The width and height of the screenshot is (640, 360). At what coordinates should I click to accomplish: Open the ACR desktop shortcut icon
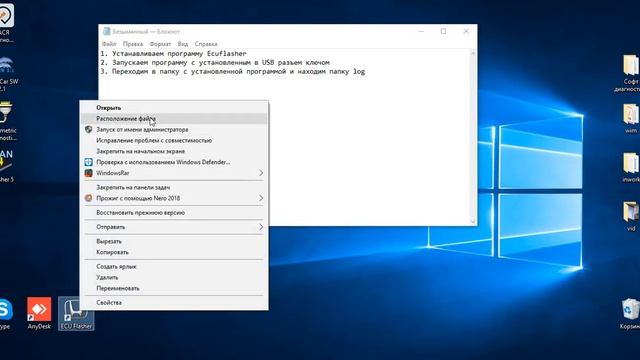click(x=7, y=22)
